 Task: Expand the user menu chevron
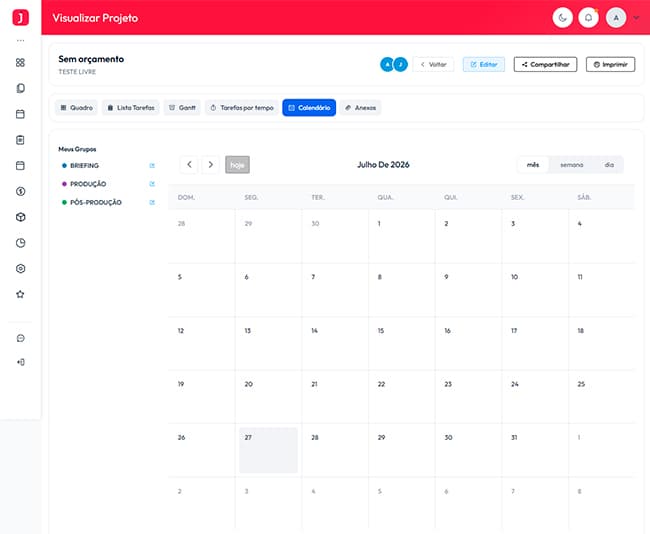tap(636, 18)
